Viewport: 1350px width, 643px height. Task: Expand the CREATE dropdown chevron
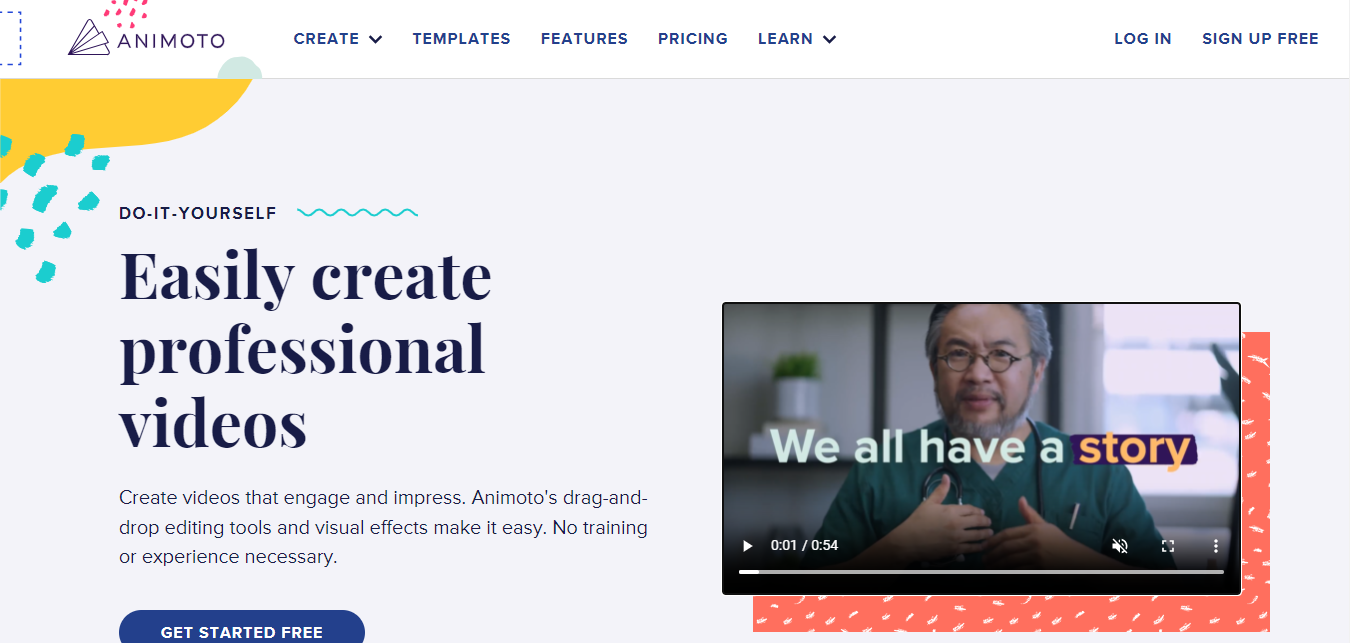pyautogui.click(x=375, y=40)
